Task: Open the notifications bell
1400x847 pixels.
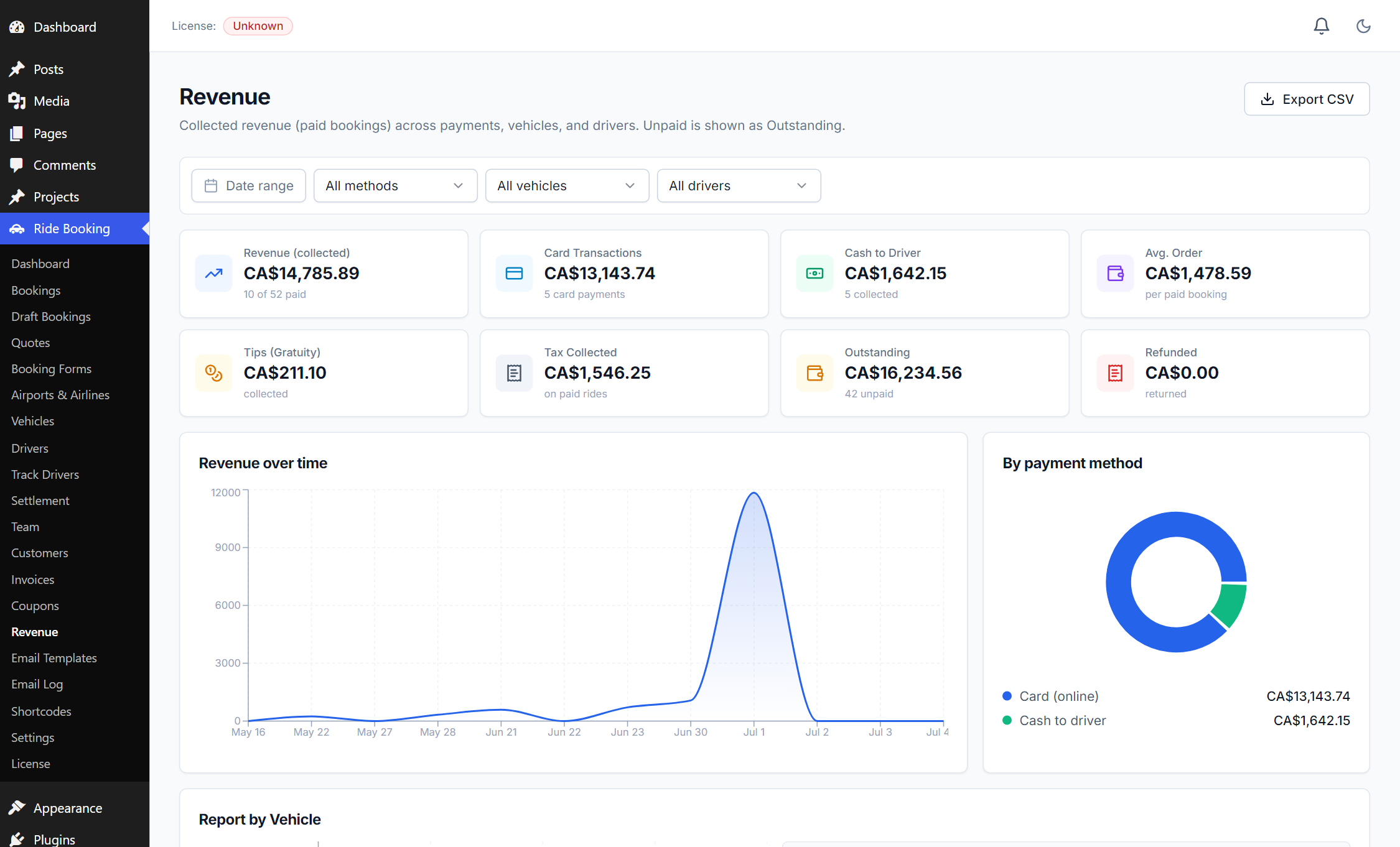Action: pos(1321,26)
